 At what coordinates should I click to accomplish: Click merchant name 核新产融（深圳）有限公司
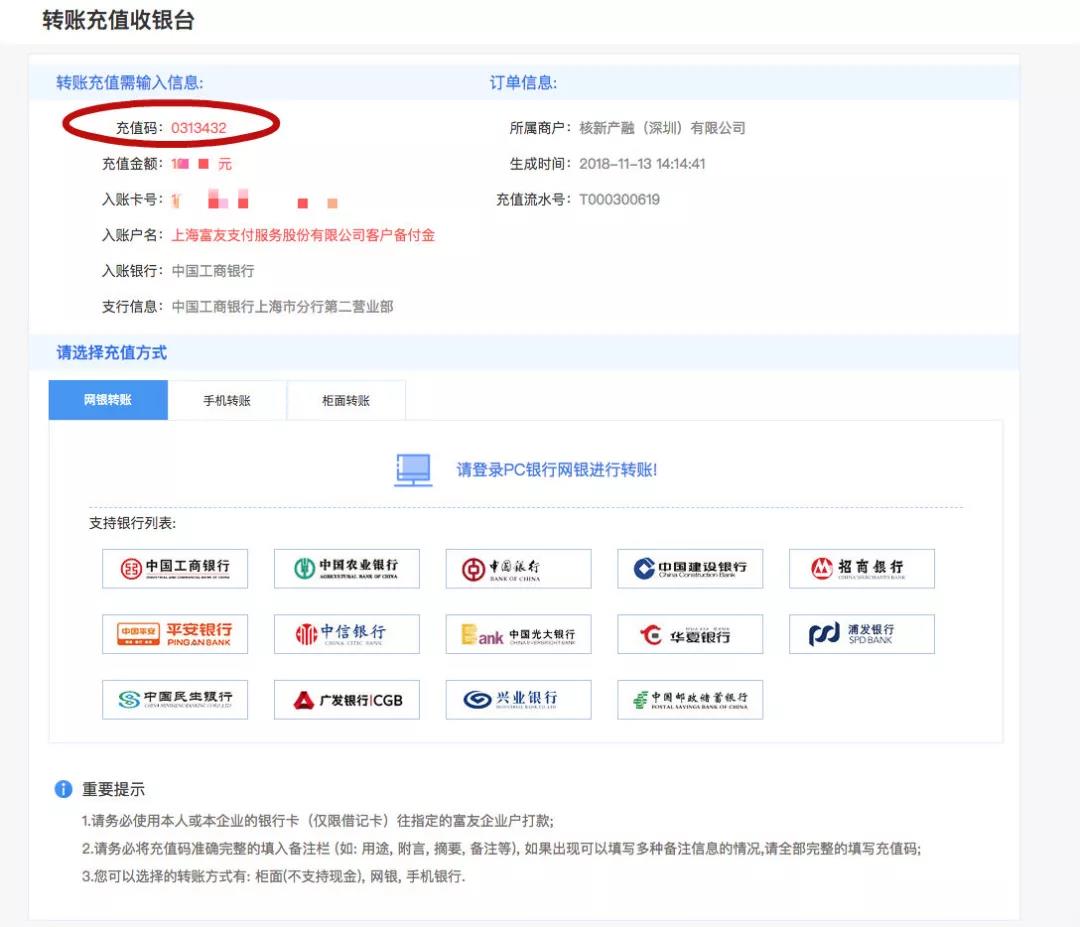click(662, 128)
